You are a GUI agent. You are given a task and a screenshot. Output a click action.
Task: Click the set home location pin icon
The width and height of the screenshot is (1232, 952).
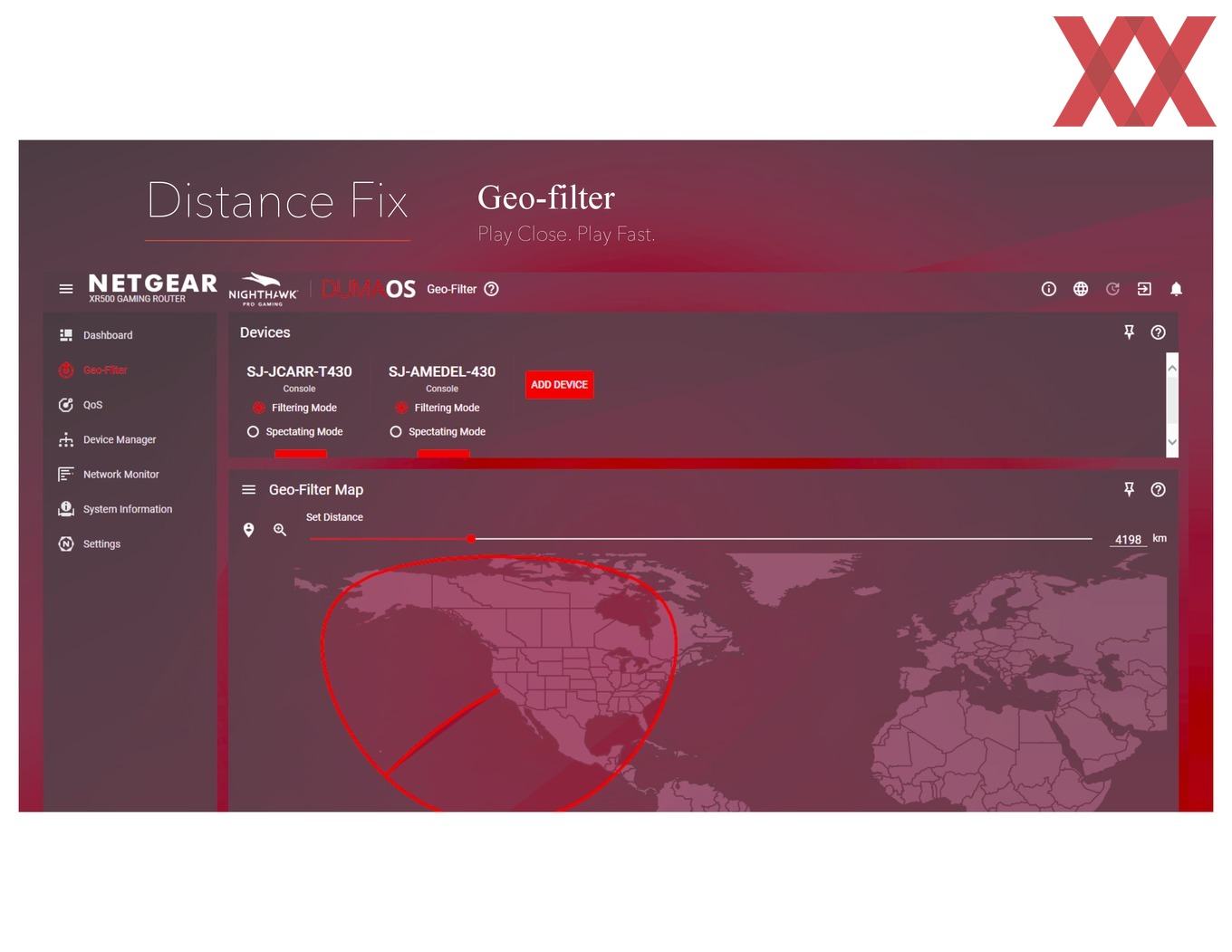(x=248, y=530)
